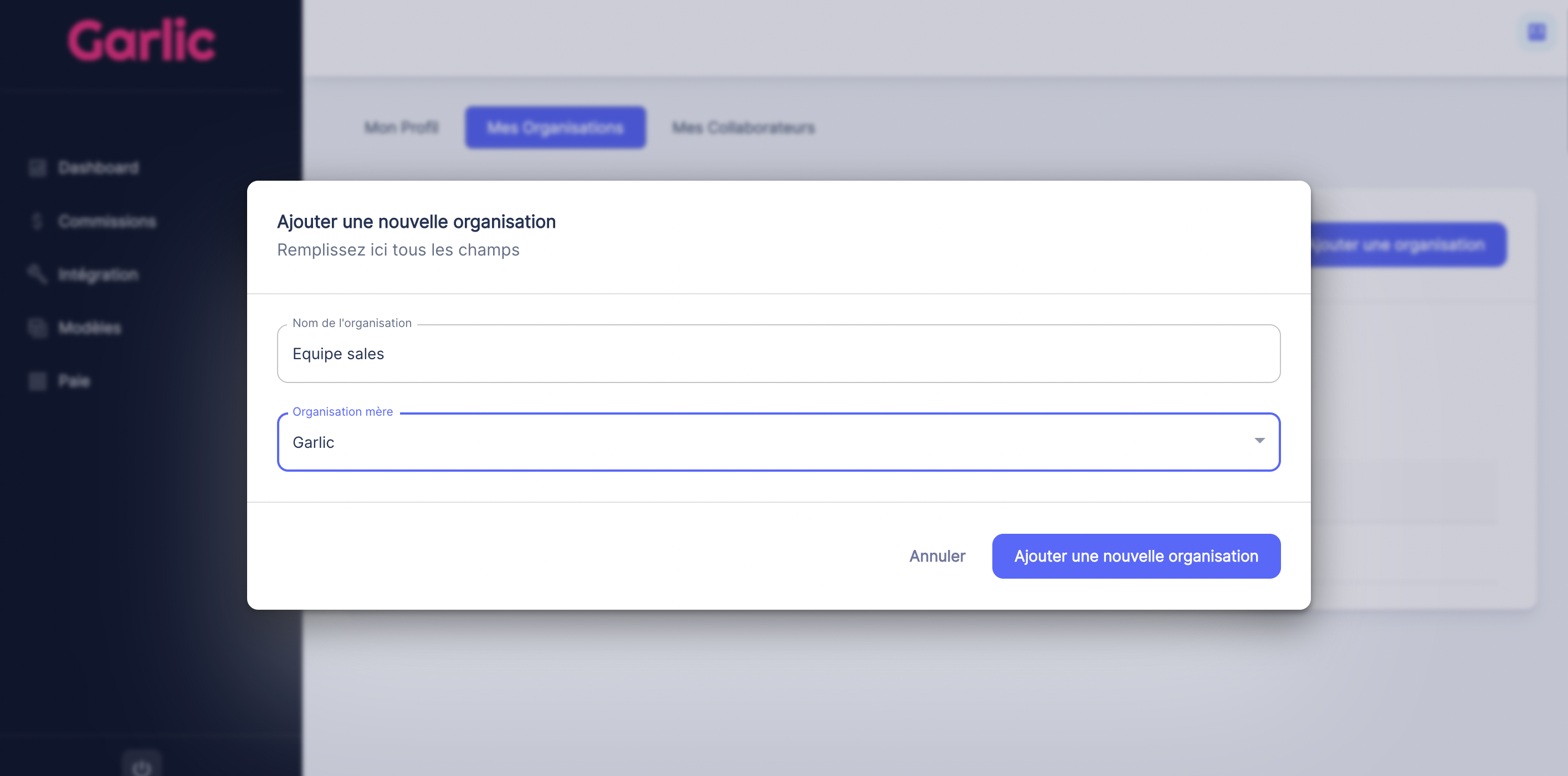Focus the Nom de l'organisation field
This screenshot has height=776, width=1568.
(778, 354)
